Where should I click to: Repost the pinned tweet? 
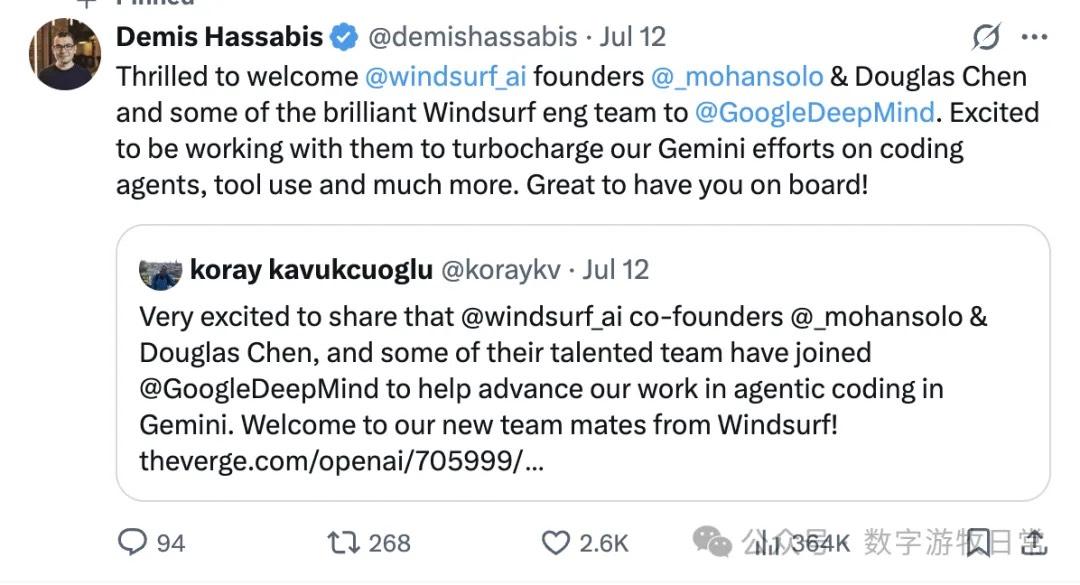[x=341, y=543]
